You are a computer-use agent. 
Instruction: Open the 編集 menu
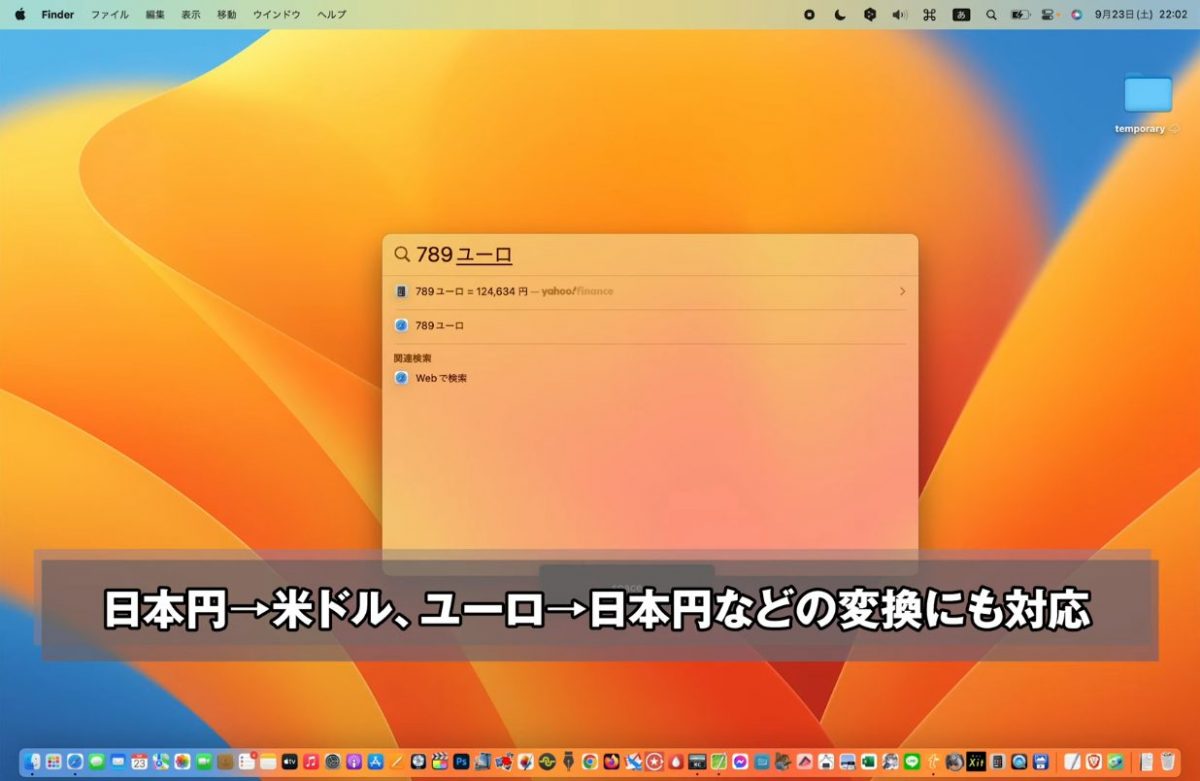point(155,15)
